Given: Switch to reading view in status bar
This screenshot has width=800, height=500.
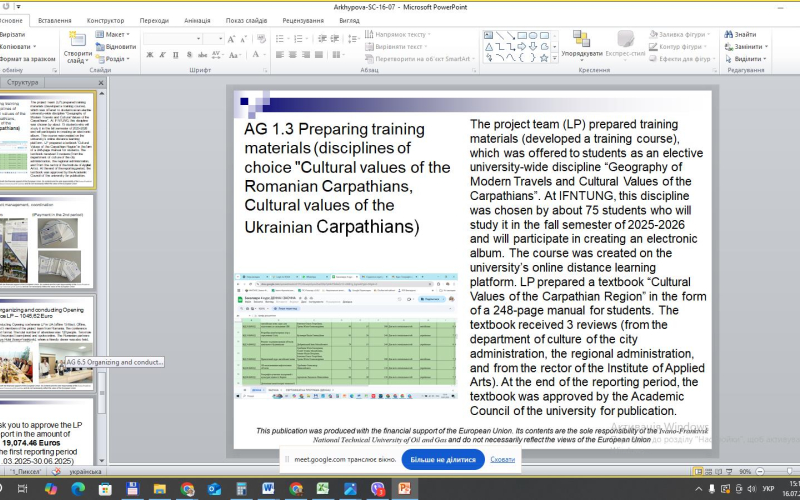Looking at the screenshot, I should point(719,471).
